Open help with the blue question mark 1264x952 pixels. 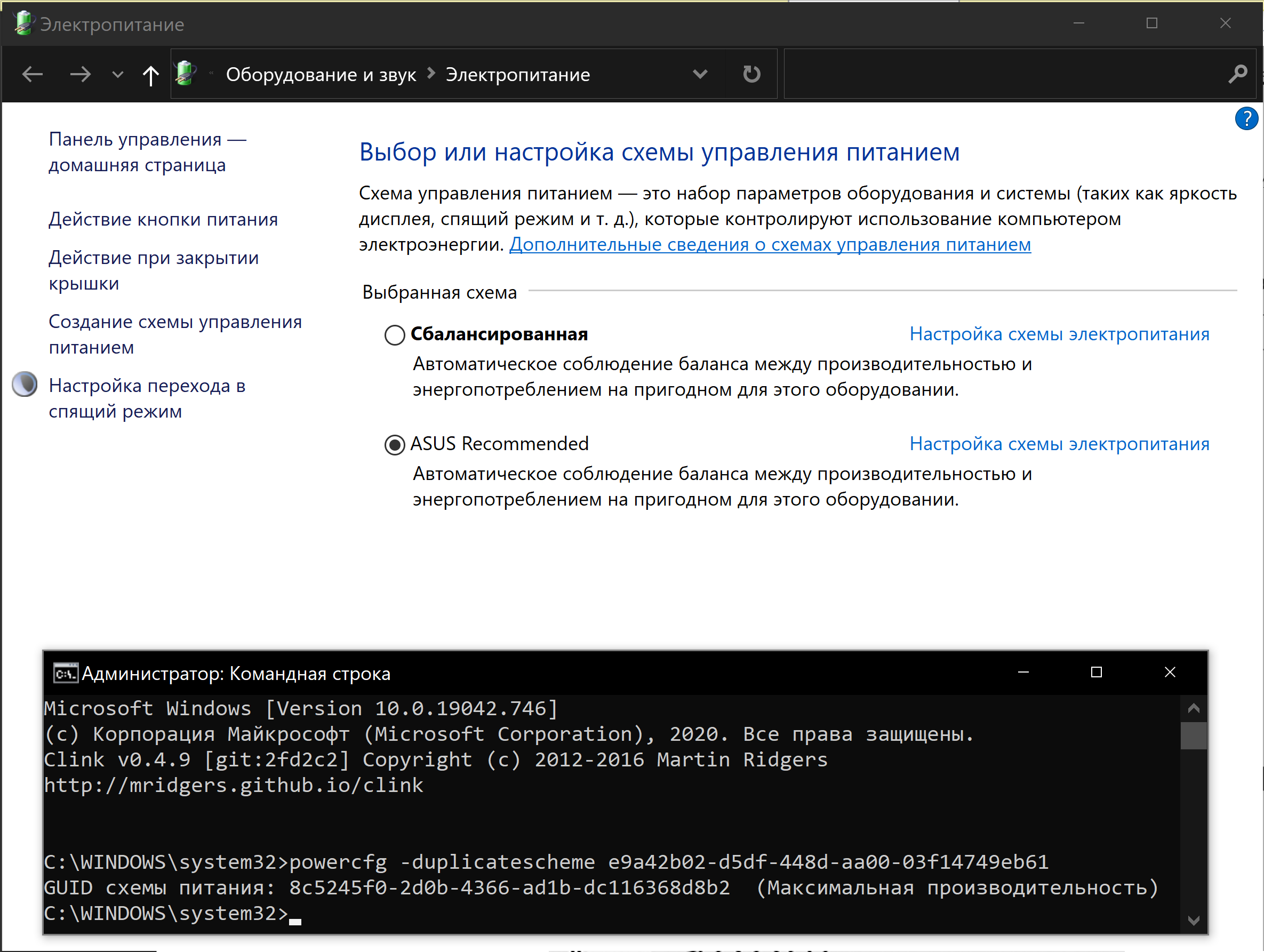(1246, 119)
